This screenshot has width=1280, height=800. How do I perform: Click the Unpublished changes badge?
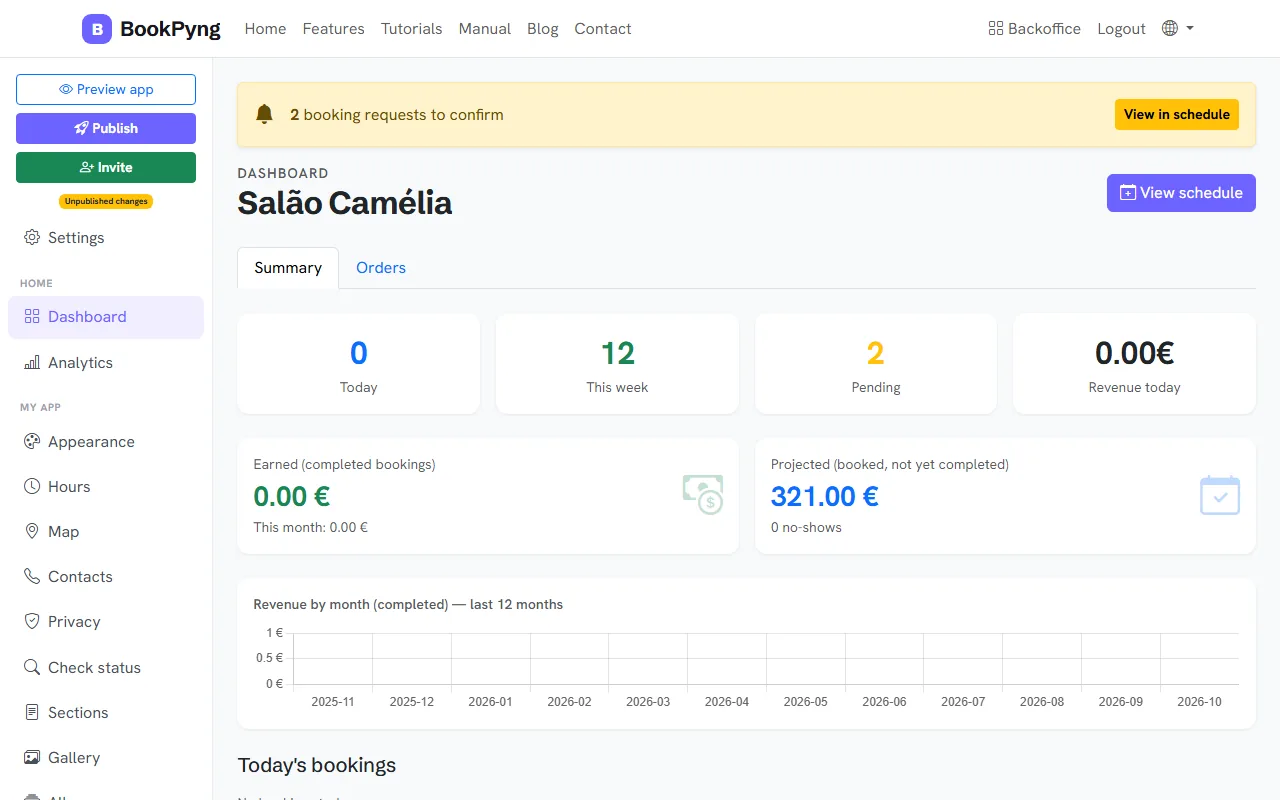[x=106, y=201]
